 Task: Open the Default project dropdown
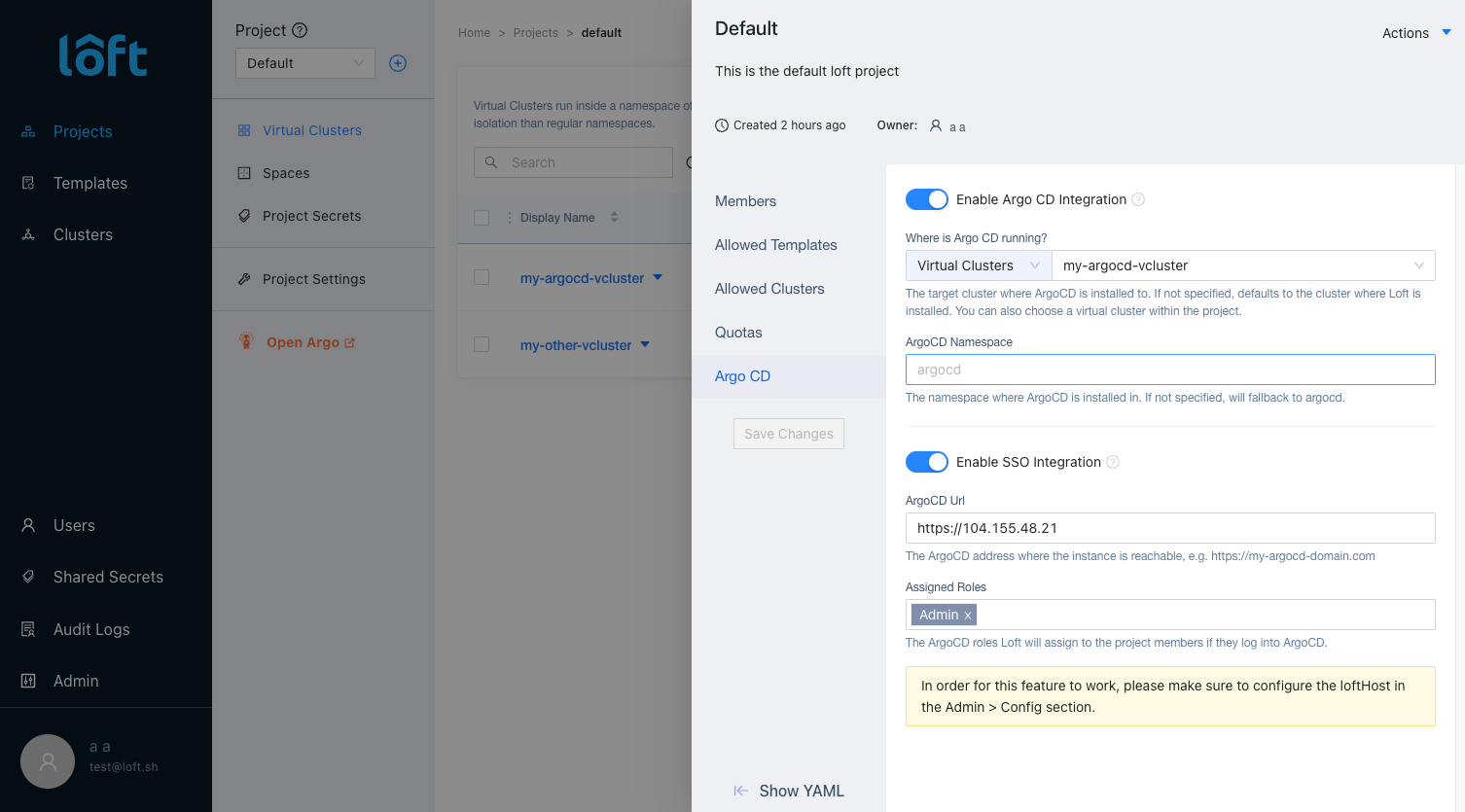(304, 62)
